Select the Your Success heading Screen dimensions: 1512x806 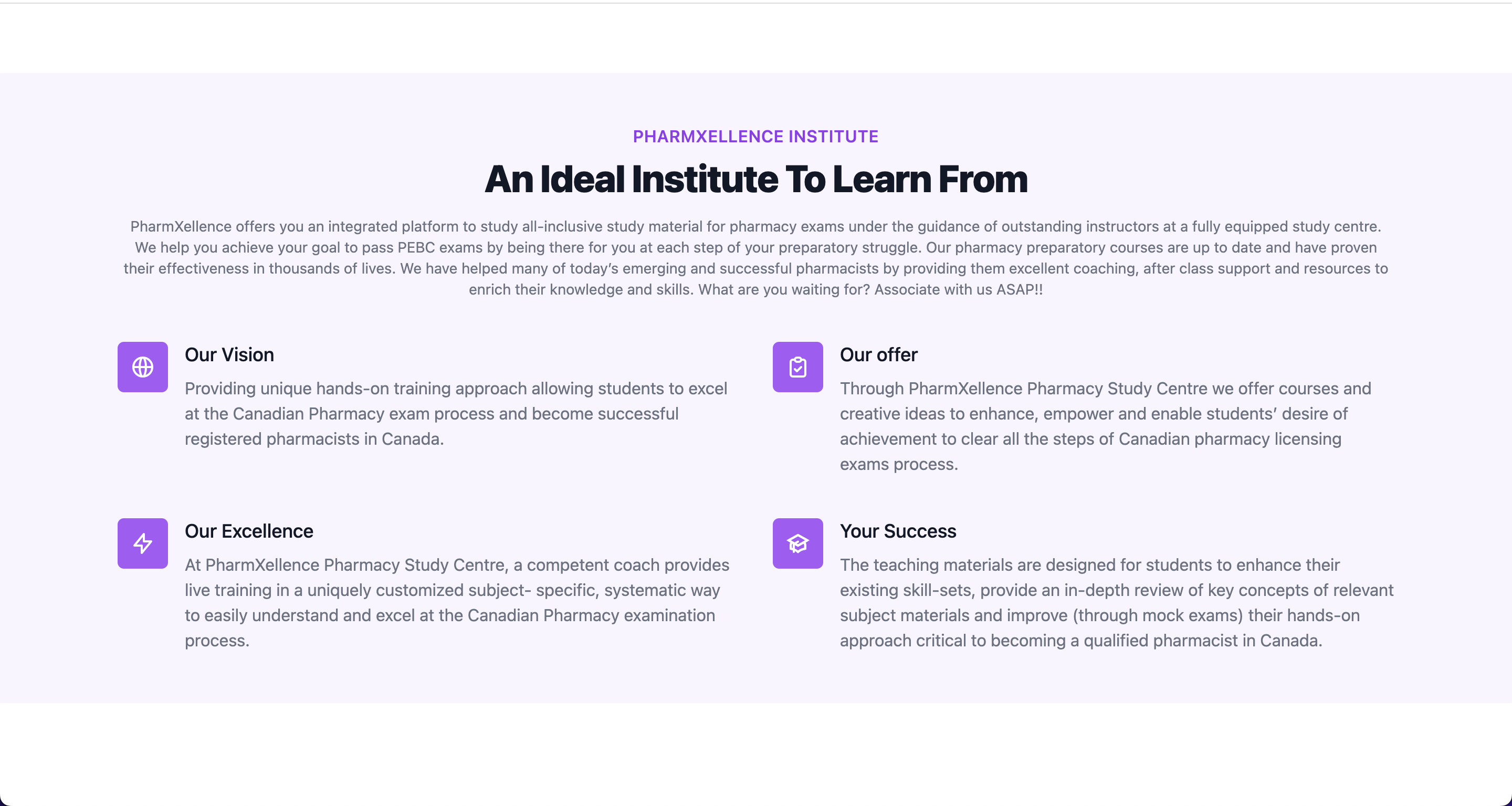(898, 531)
